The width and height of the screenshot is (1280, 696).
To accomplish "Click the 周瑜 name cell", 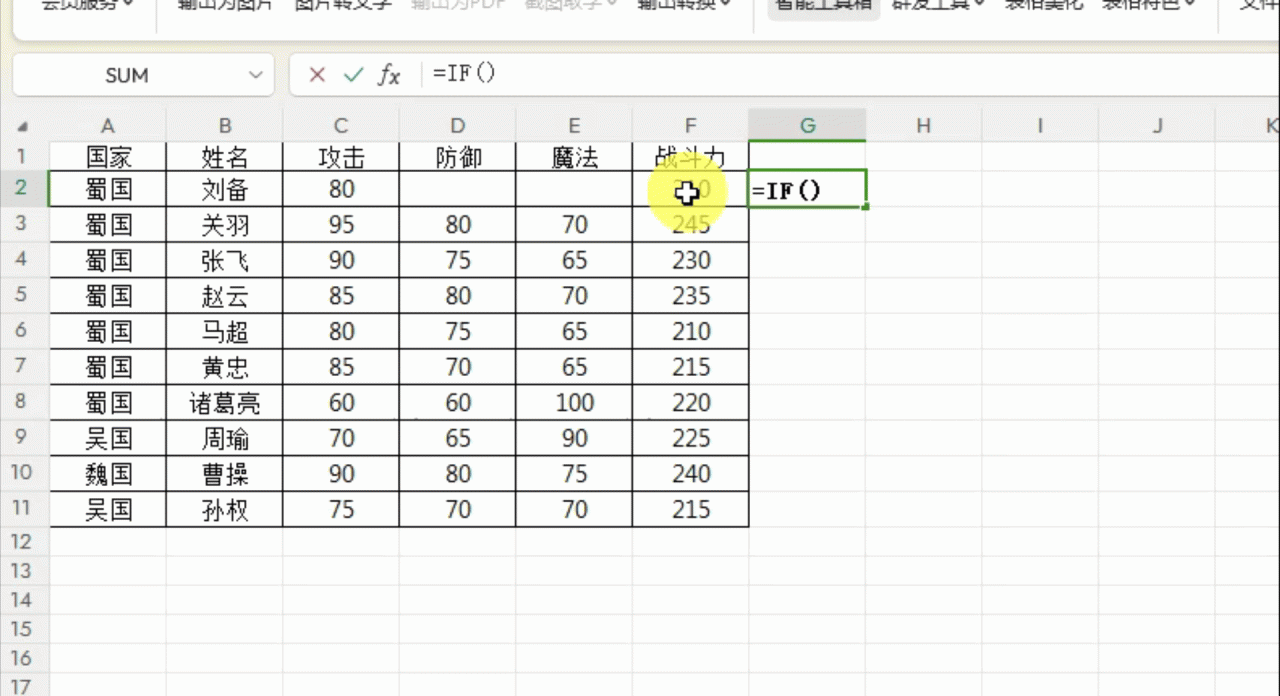I will tap(225, 438).
